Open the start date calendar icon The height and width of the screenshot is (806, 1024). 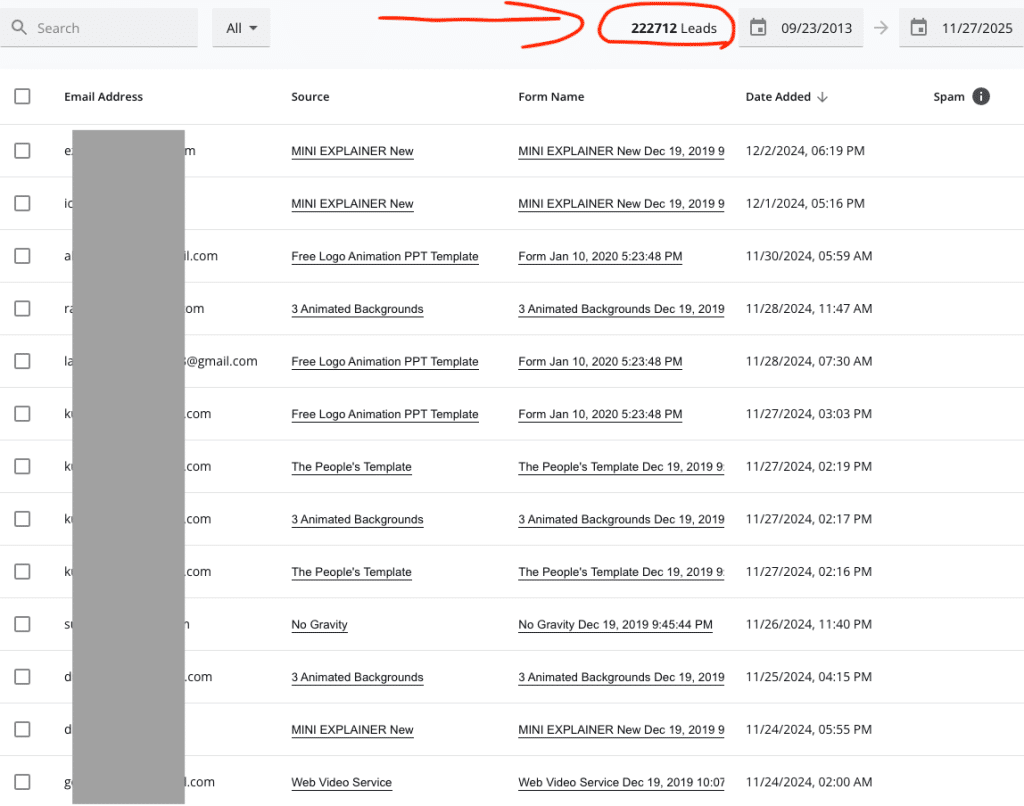tap(758, 28)
